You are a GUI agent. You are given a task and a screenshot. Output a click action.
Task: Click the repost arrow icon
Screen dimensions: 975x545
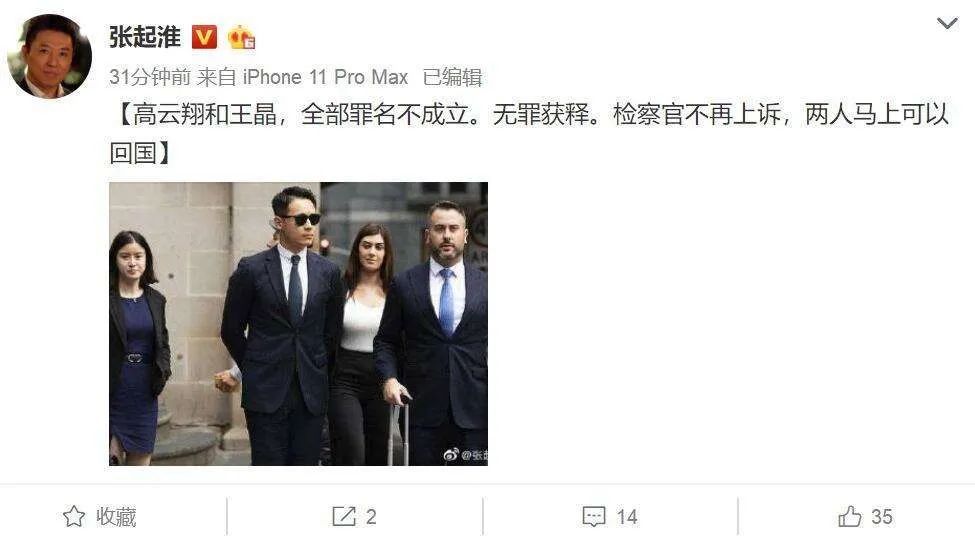(x=344, y=516)
